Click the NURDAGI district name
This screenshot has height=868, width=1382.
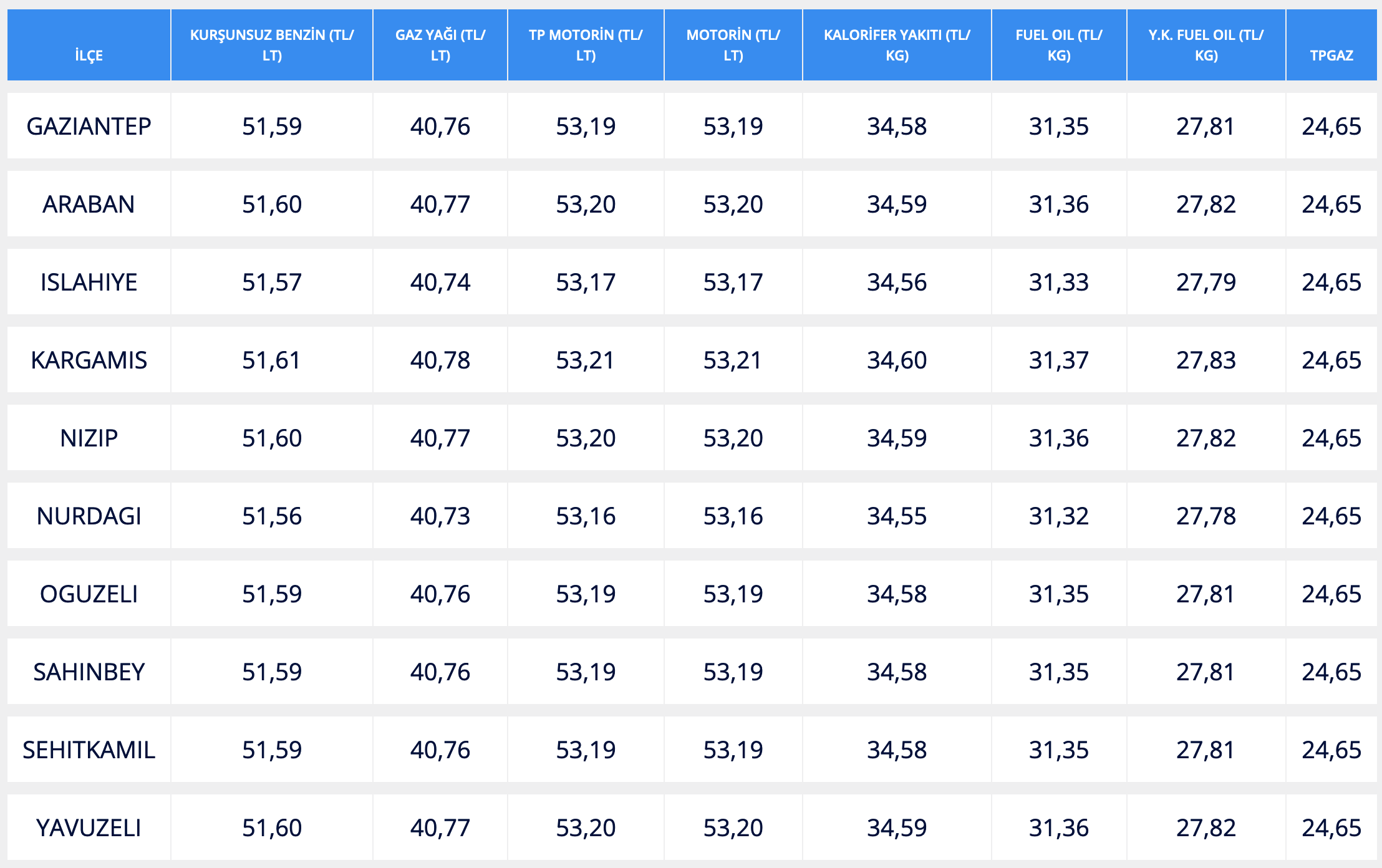point(89,516)
